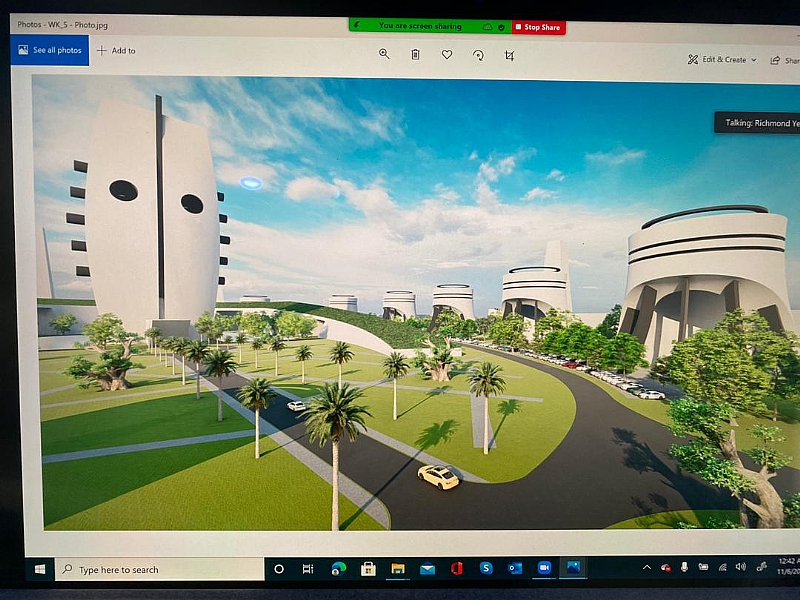Toggle speaker mute in system tray
The height and width of the screenshot is (600, 800).
point(740,567)
